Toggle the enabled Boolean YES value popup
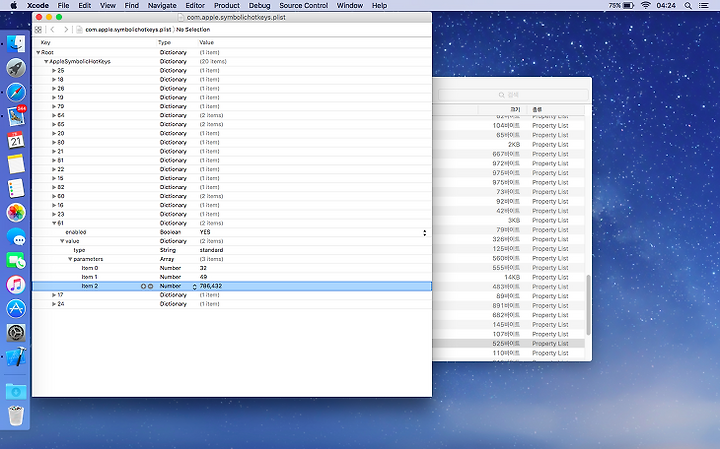The height and width of the screenshot is (449, 720). (x=424, y=233)
